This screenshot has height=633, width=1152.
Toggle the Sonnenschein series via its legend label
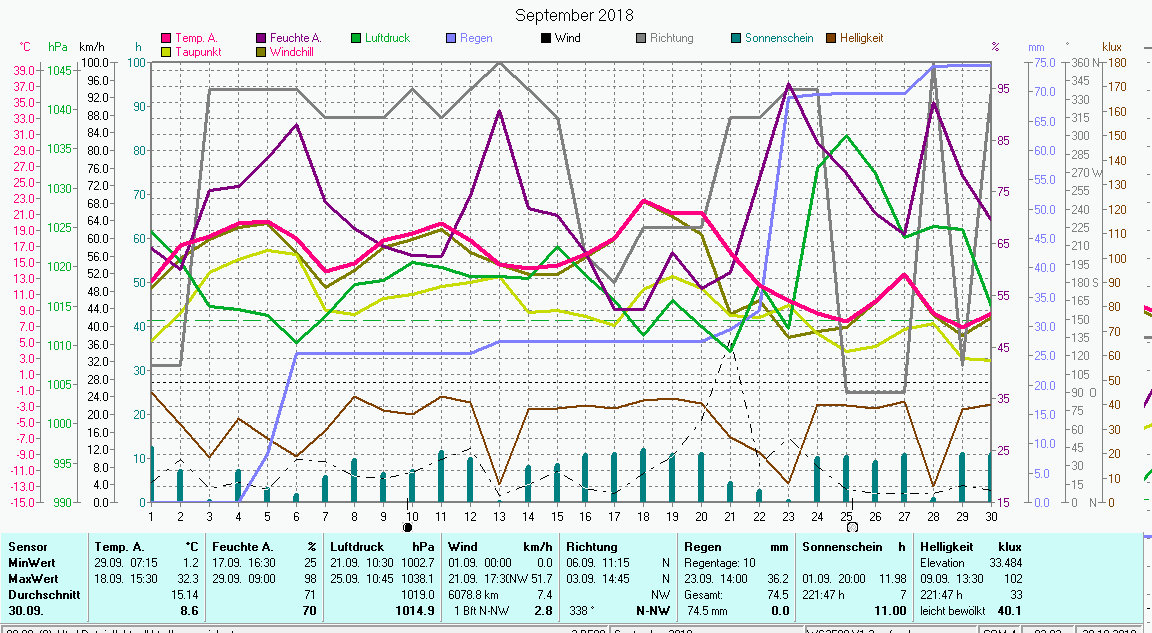pos(780,38)
